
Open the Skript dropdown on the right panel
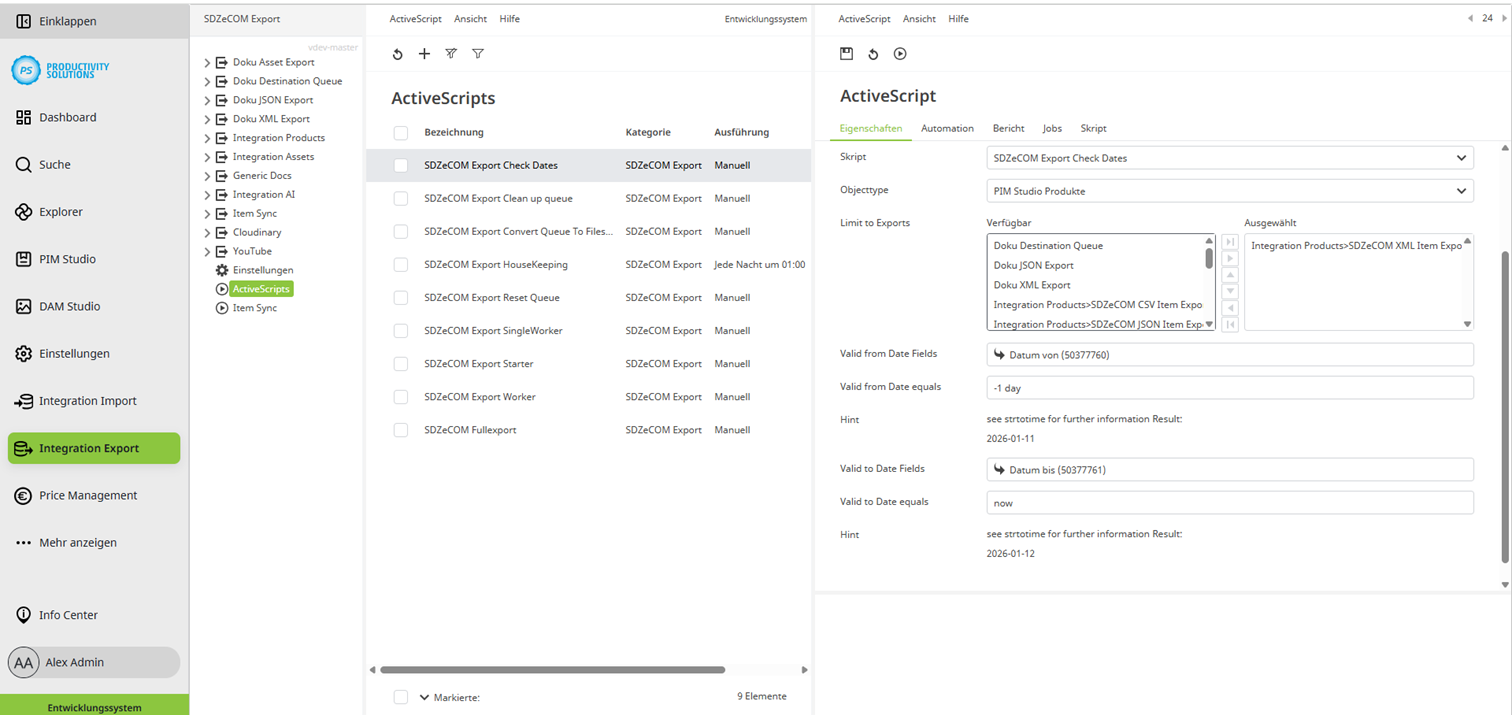[x=1229, y=157]
